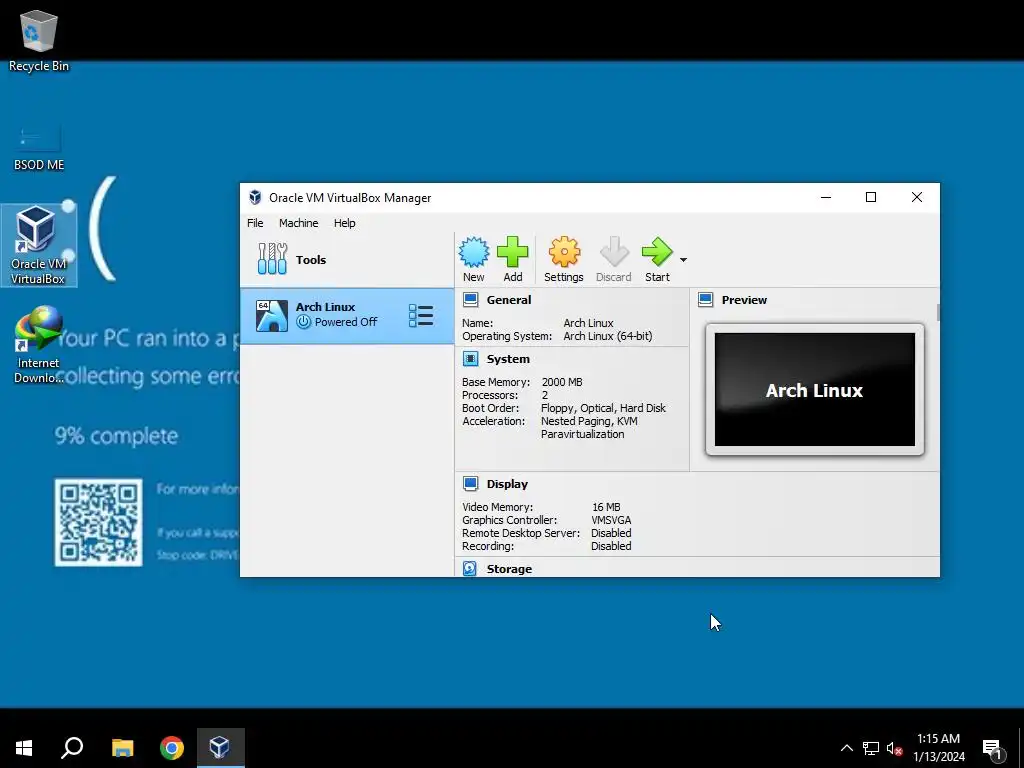The height and width of the screenshot is (768, 1024).
Task: Click the Preview section header
Action: point(744,300)
